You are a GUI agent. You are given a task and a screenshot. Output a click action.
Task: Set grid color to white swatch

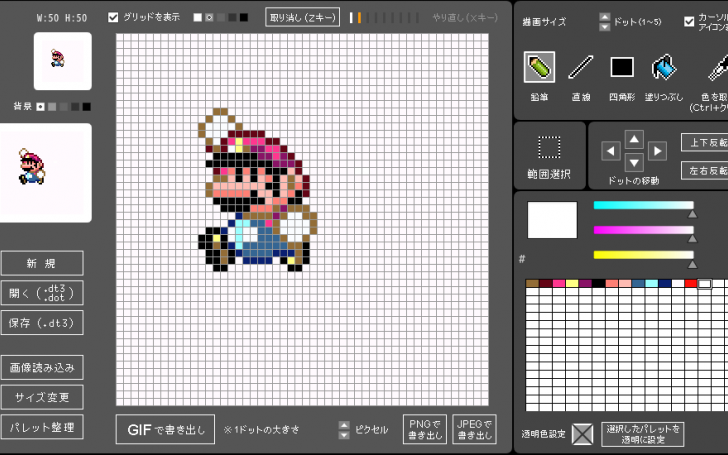pyautogui.click(x=197, y=18)
